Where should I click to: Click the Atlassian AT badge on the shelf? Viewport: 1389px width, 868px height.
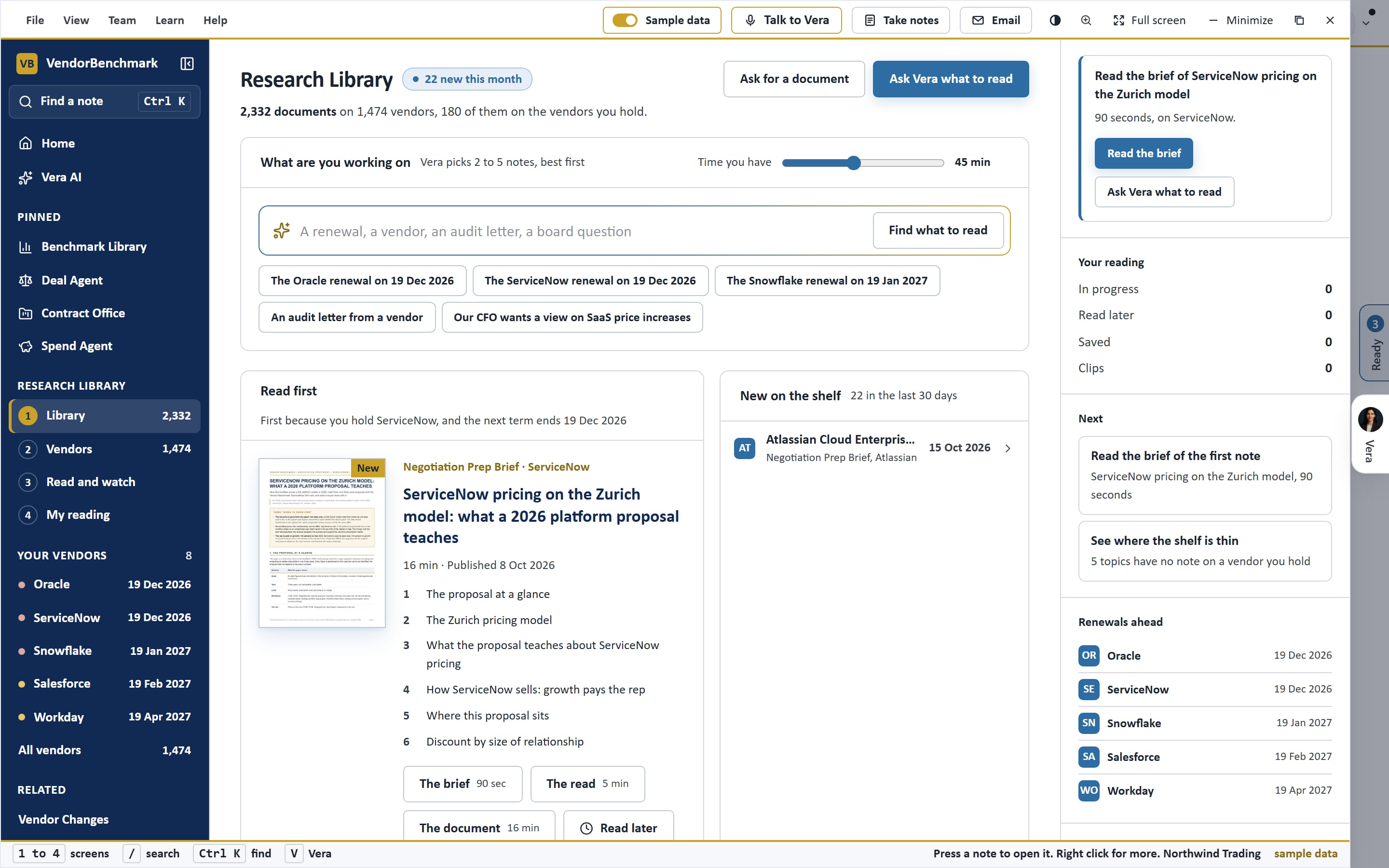pyautogui.click(x=745, y=448)
